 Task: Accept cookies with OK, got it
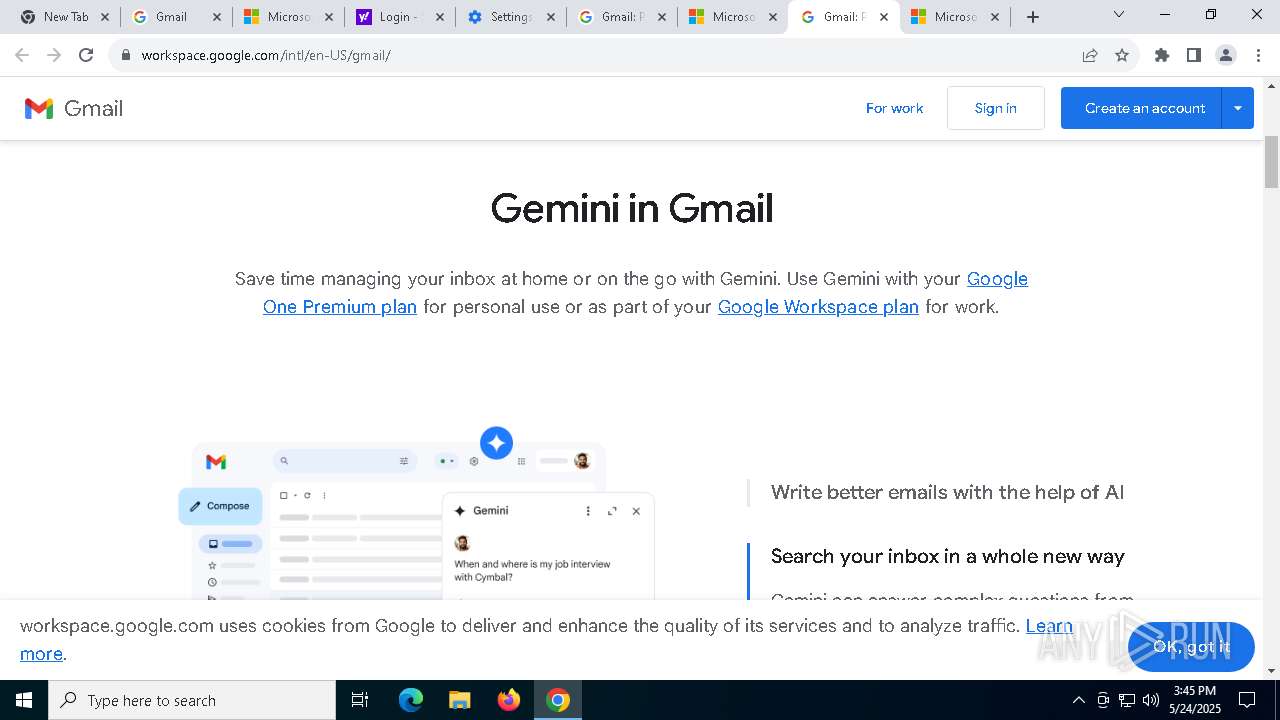coord(1191,646)
